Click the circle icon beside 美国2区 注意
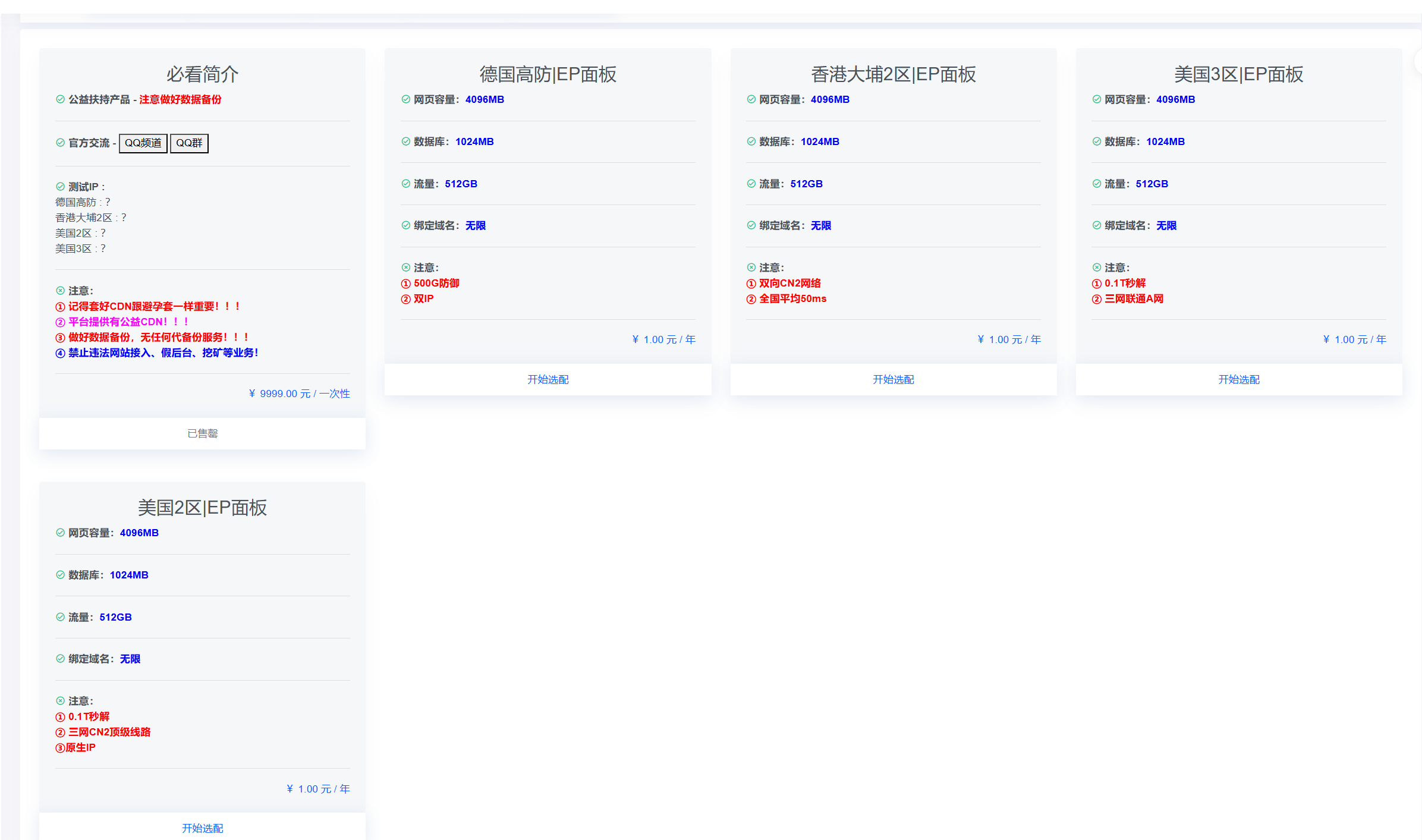1422x840 pixels. click(x=60, y=701)
